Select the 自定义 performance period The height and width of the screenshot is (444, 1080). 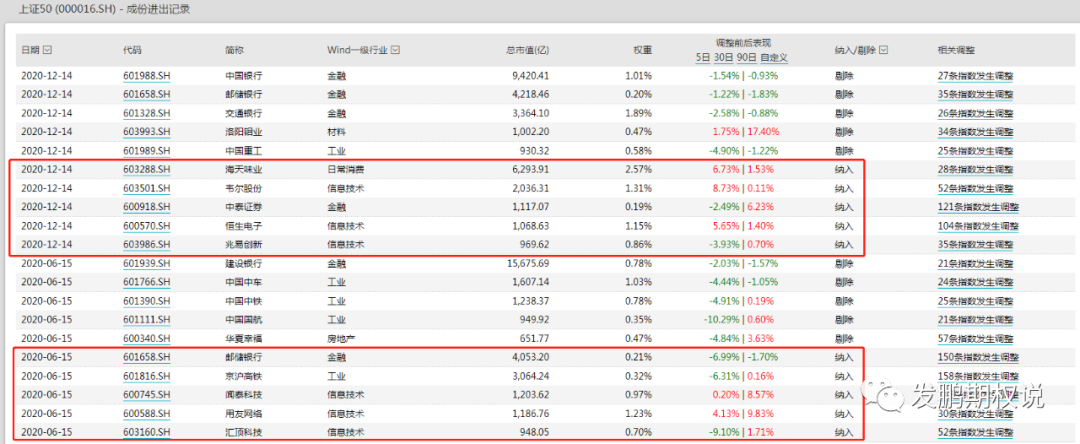(775, 57)
